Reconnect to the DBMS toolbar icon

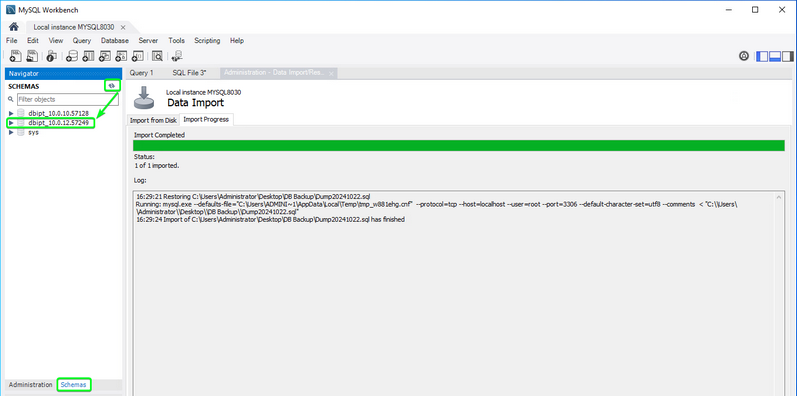(x=177, y=56)
